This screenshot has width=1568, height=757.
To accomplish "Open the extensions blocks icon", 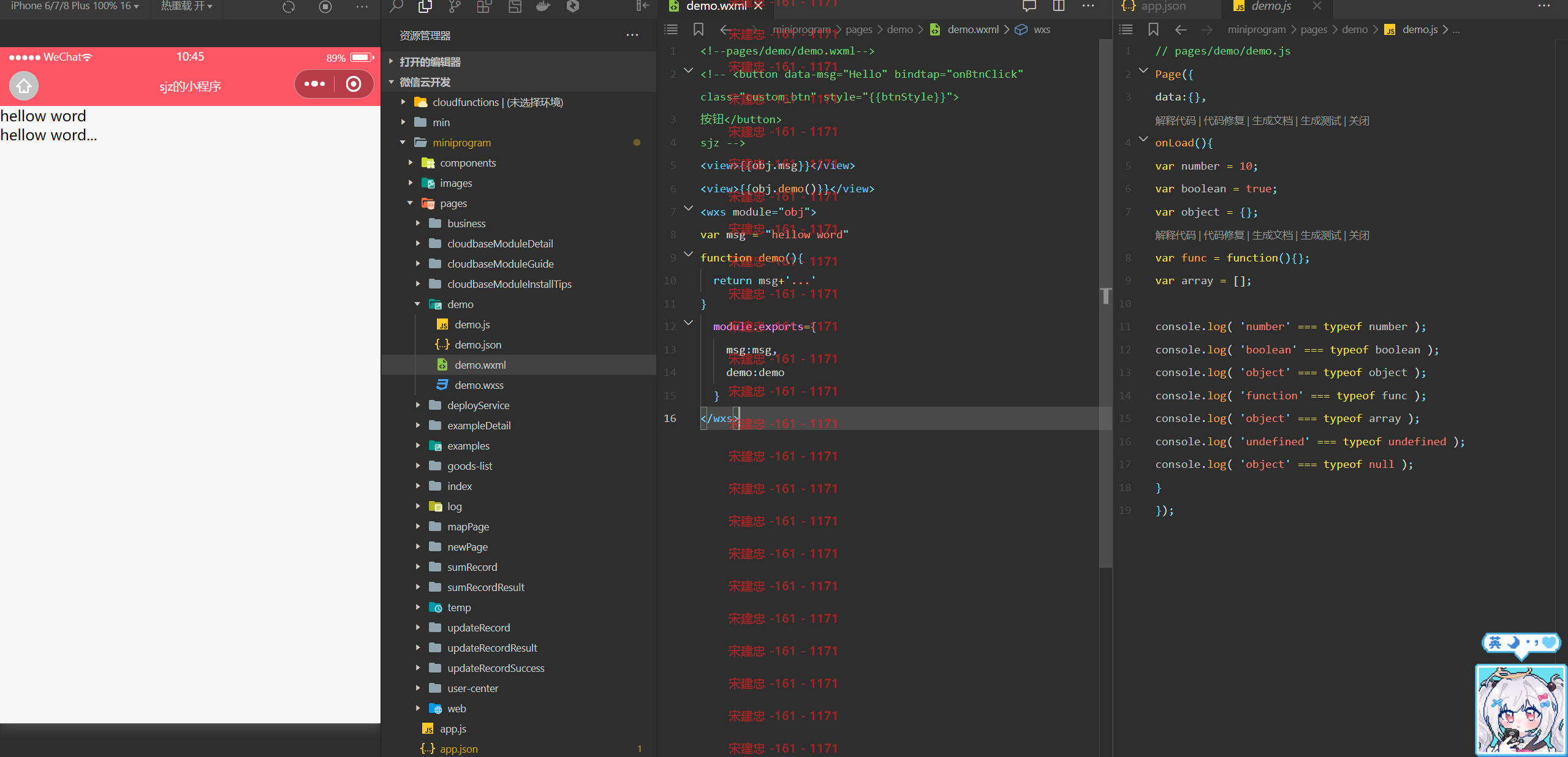I will (x=484, y=6).
